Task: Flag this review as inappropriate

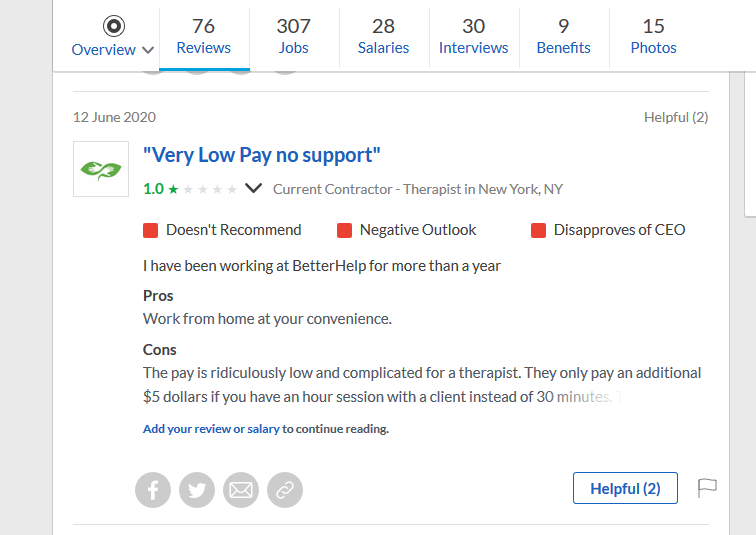Action: pos(707,488)
